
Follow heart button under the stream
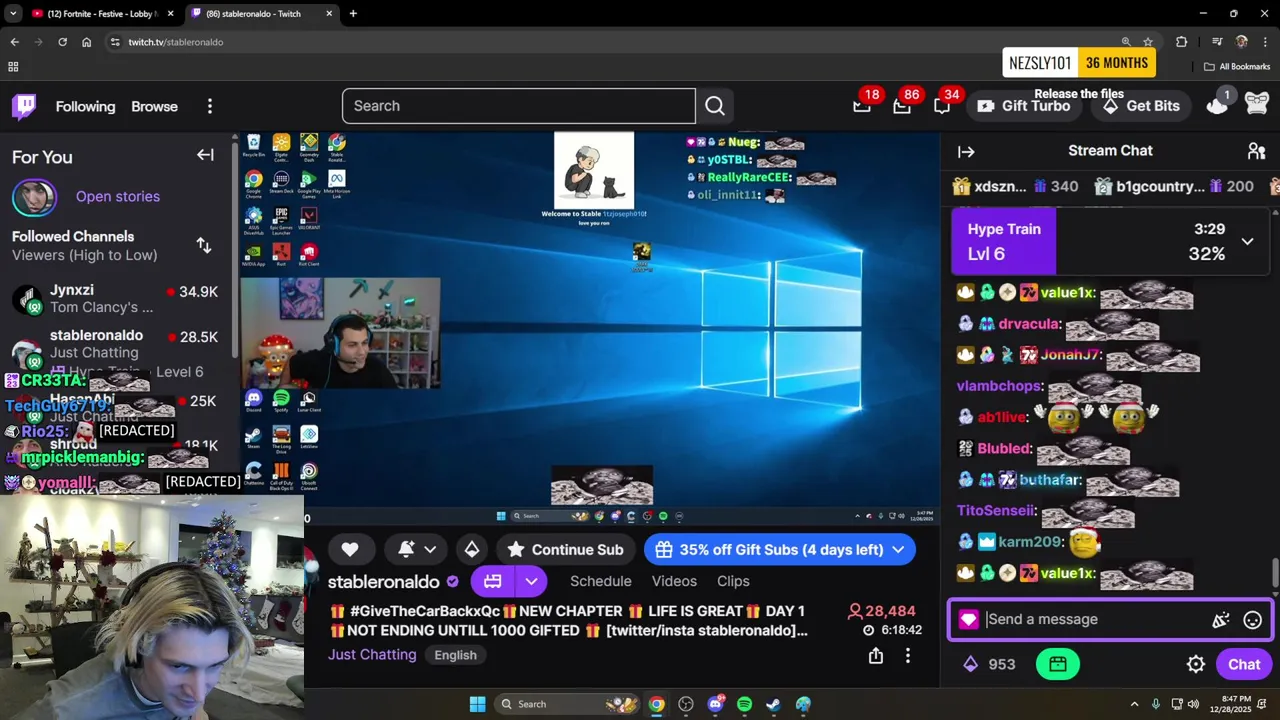tap(350, 549)
